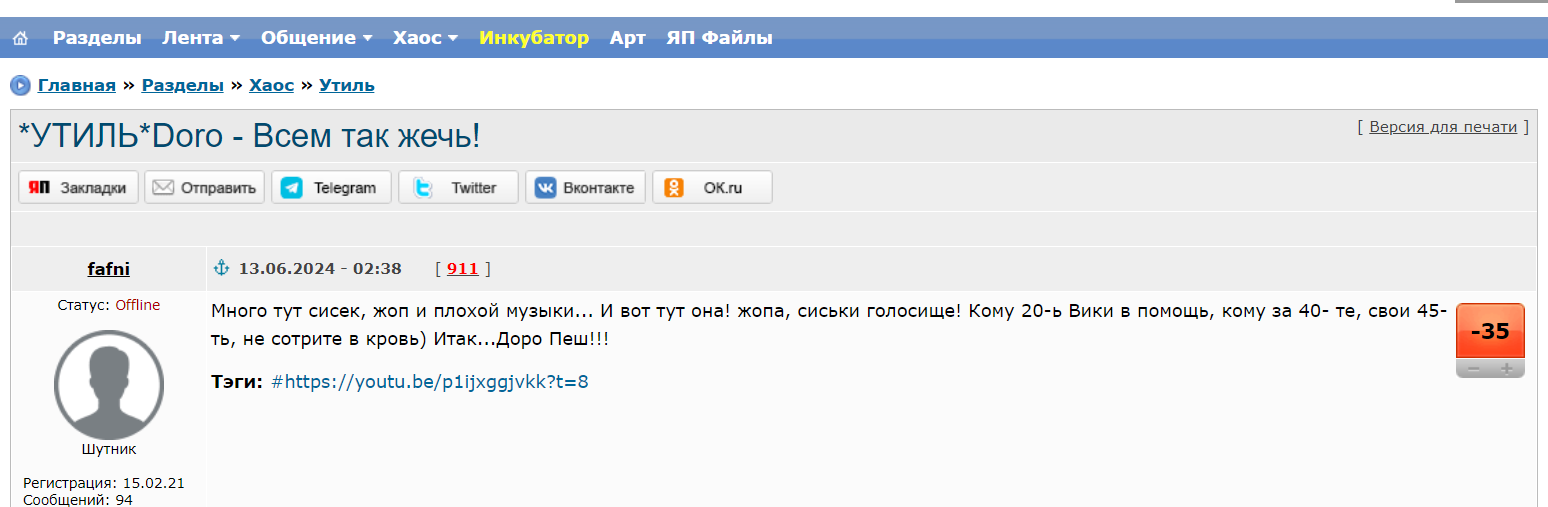Open the ЯП Файлы menu item
The image size is (1548, 507).
[x=719, y=38]
